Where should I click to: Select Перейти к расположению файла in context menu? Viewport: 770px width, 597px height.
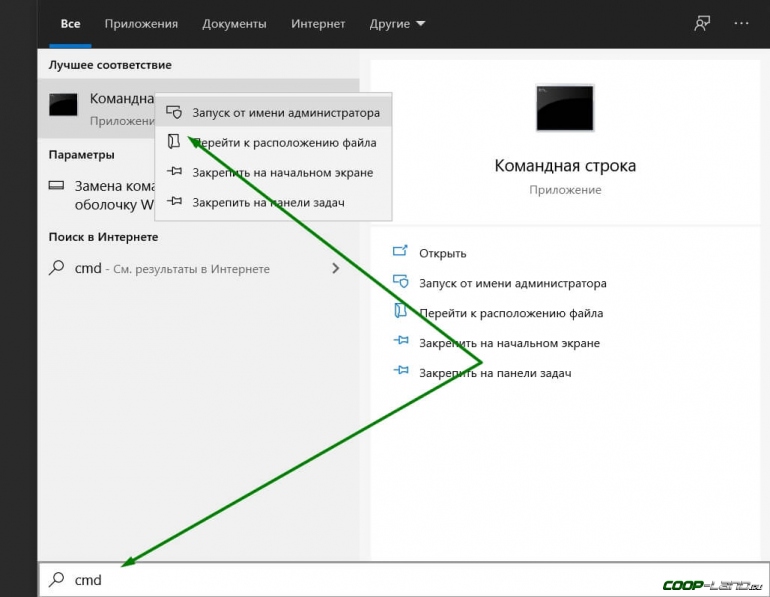coord(284,143)
